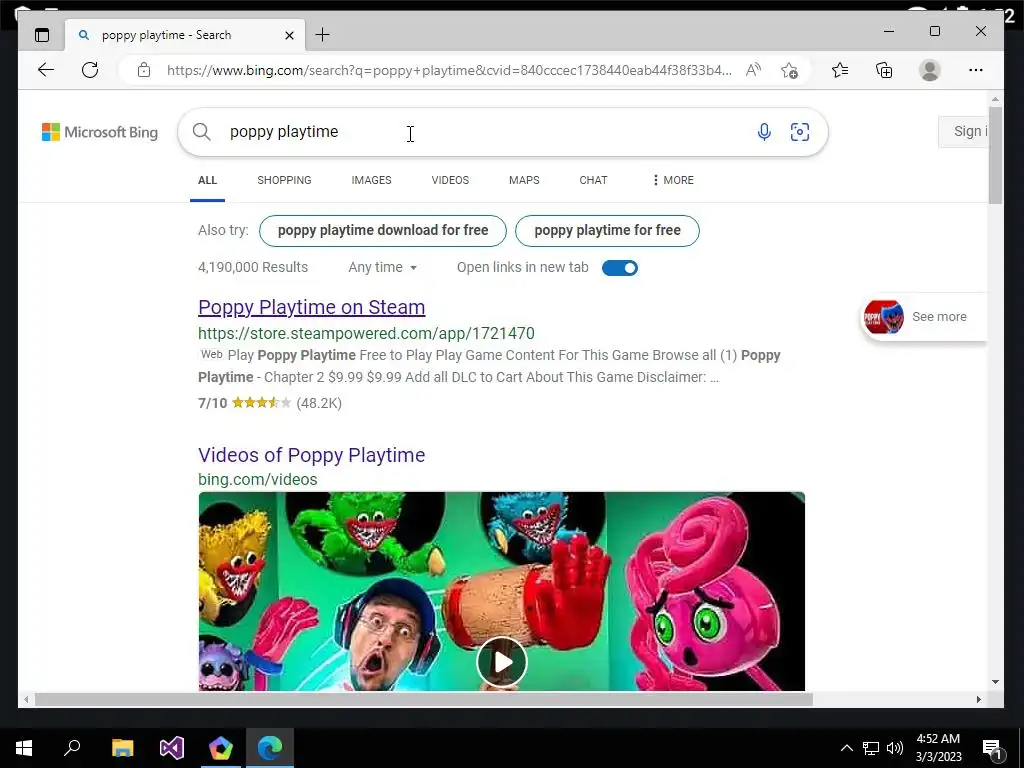The image size is (1024, 768).
Task: Start voice search with microphone
Action: (764, 132)
